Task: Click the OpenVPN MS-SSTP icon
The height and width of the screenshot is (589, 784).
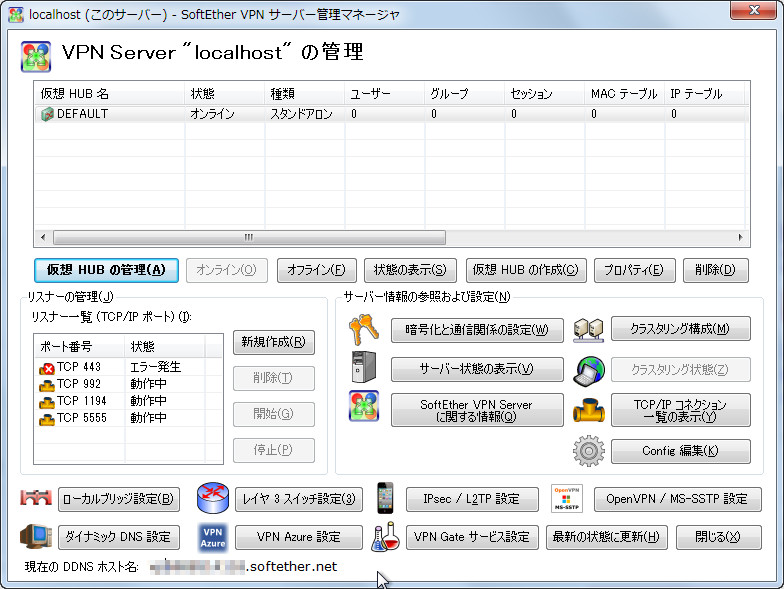Action: 566,498
